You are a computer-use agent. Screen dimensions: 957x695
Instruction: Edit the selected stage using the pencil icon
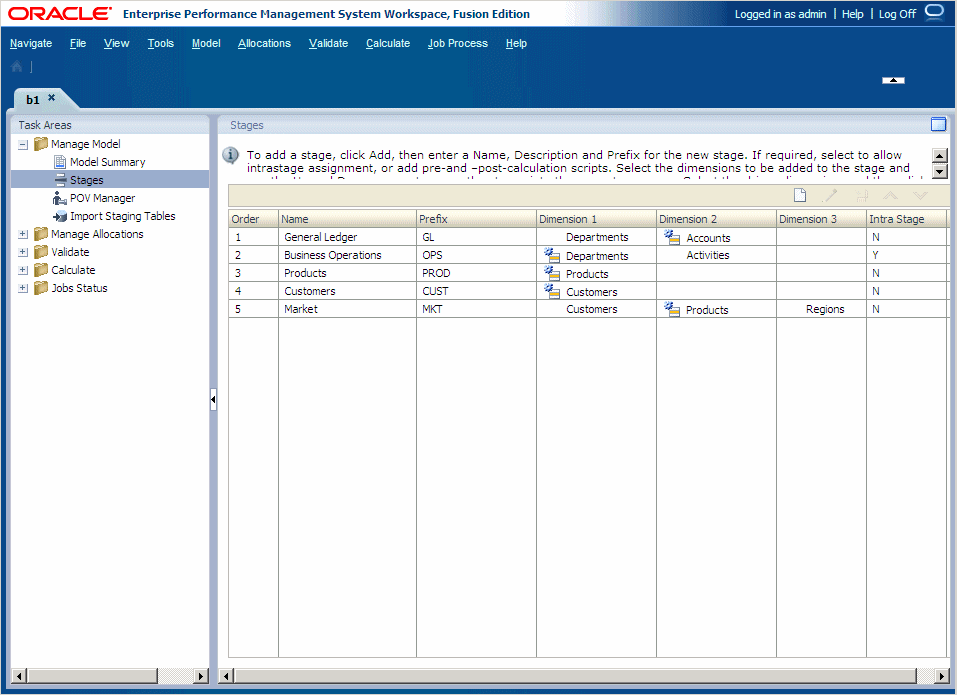828,195
